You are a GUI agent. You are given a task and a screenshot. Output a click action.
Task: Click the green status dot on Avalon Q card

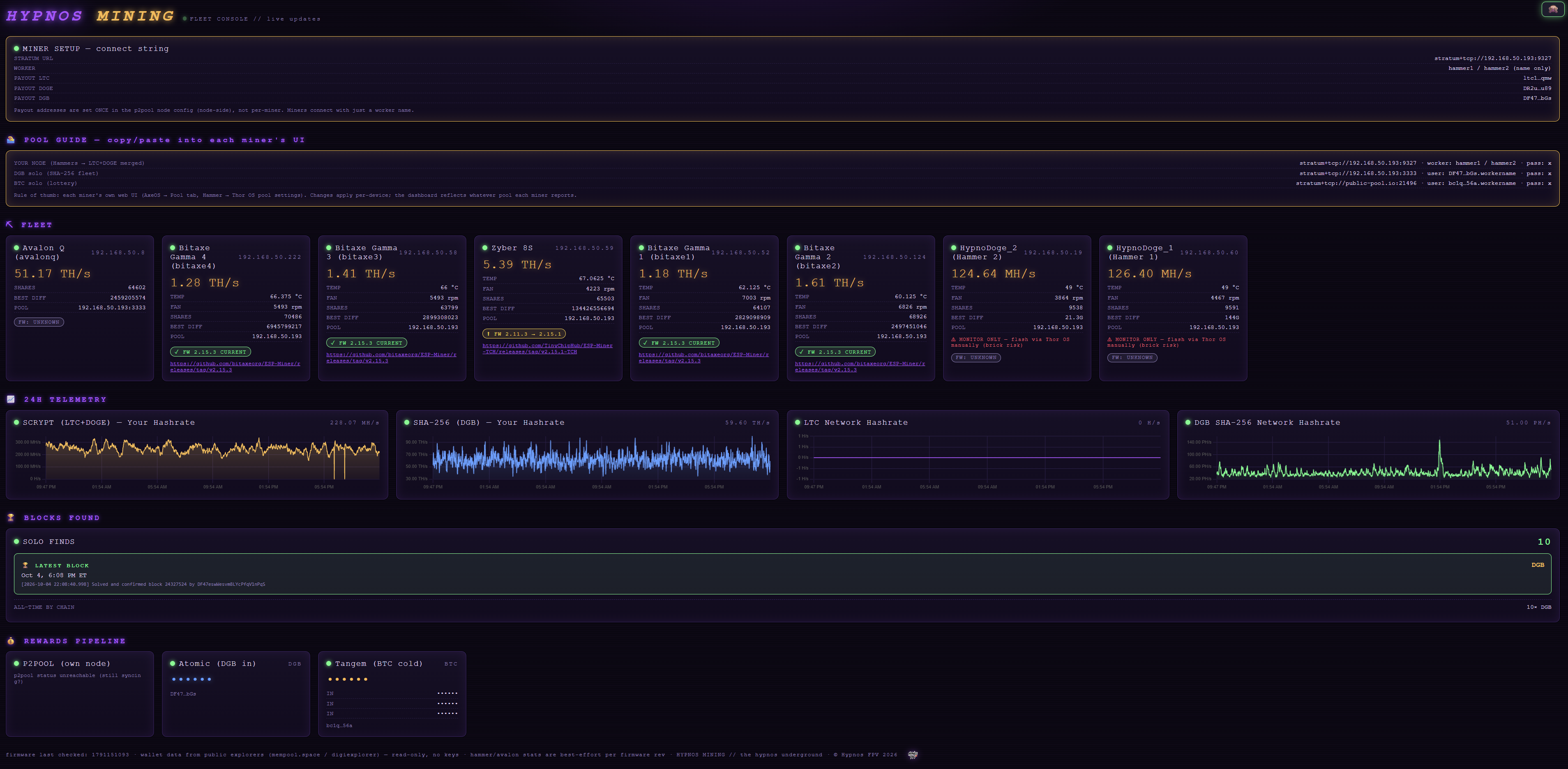16,248
